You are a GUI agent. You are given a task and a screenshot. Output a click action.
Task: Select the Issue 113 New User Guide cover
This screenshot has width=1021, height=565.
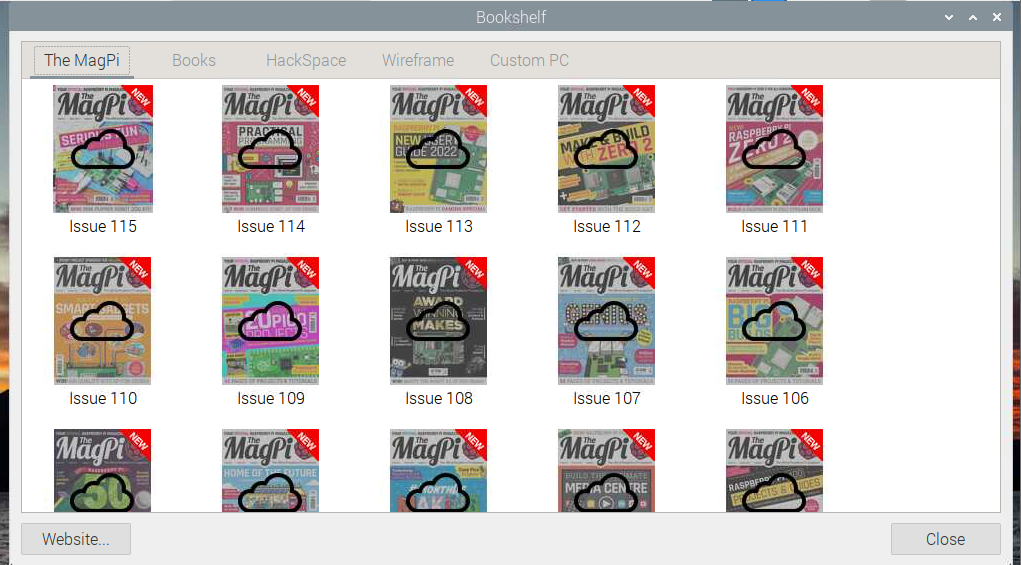[x=438, y=149]
